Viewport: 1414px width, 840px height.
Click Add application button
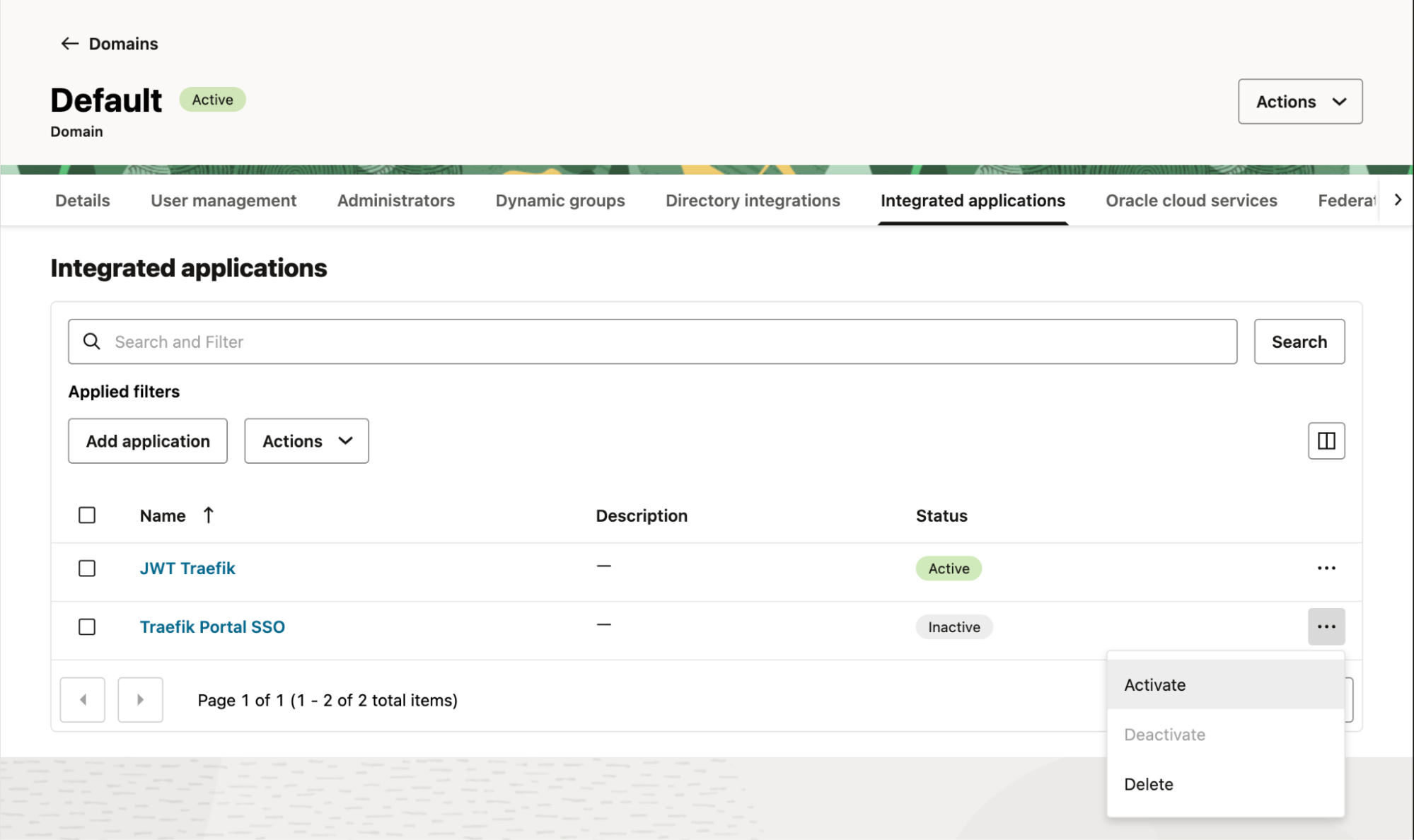(148, 441)
